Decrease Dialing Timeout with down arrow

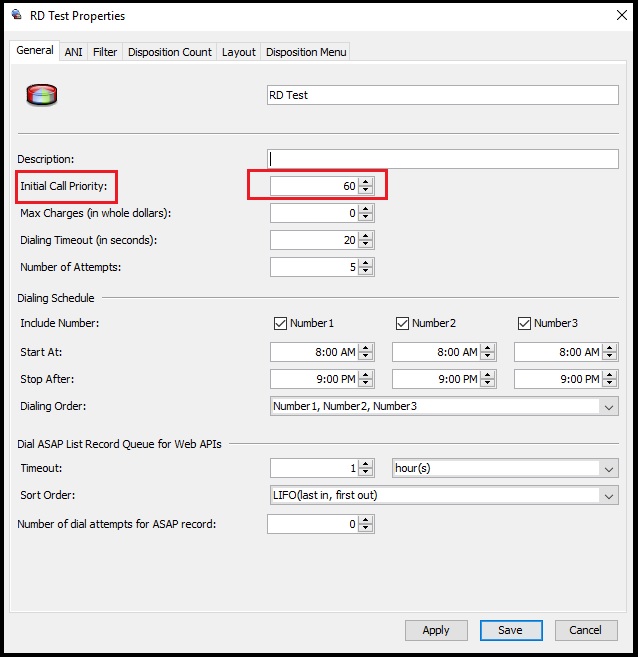click(x=366, y=244)
